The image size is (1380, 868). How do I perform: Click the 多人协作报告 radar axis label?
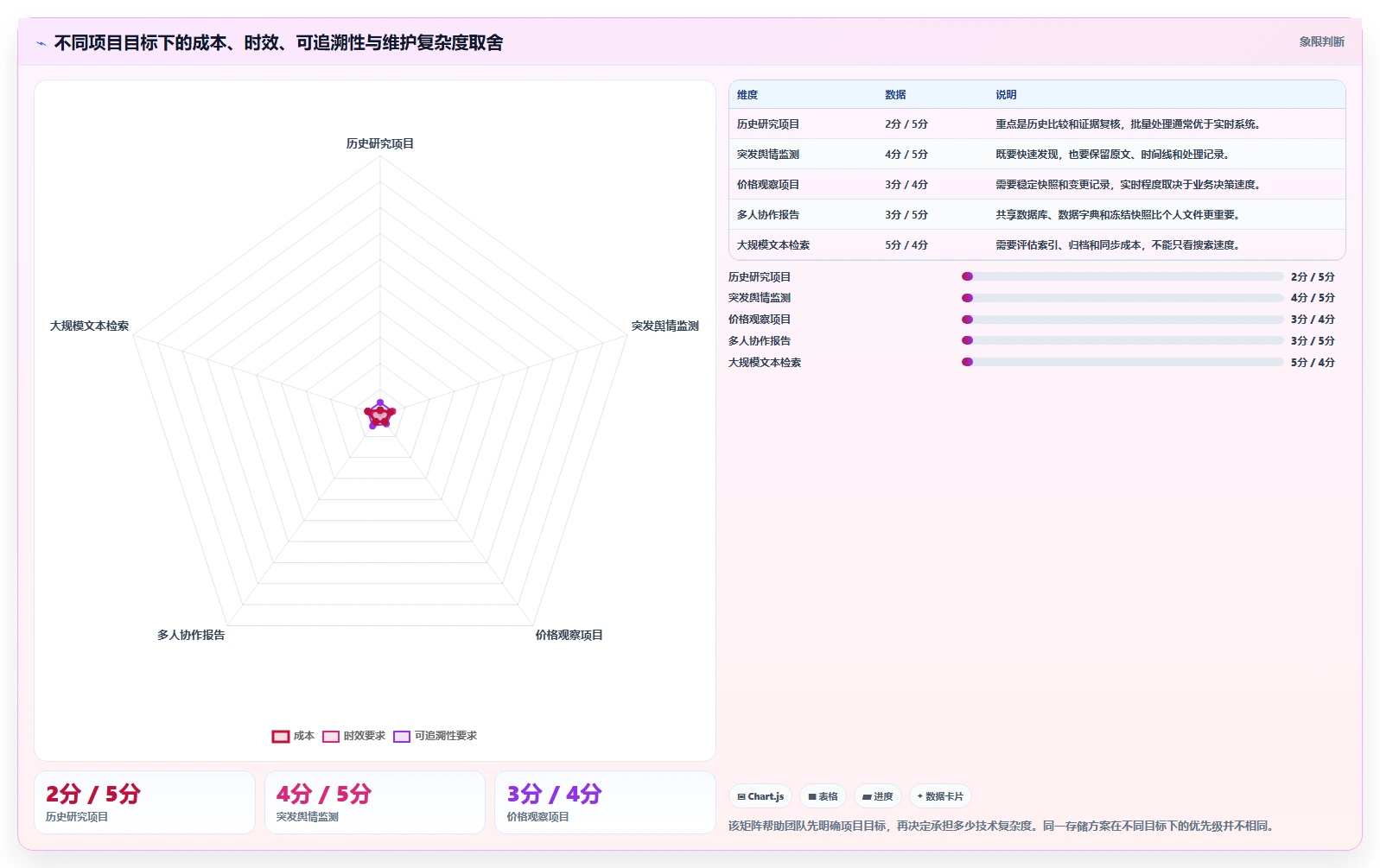click(x=191, y=636)
